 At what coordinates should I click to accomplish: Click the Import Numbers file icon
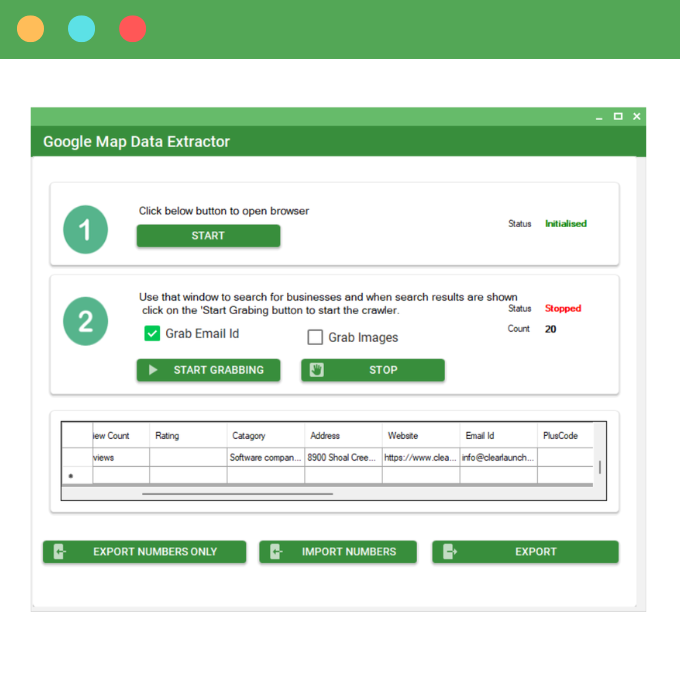(x=277, y=552)
